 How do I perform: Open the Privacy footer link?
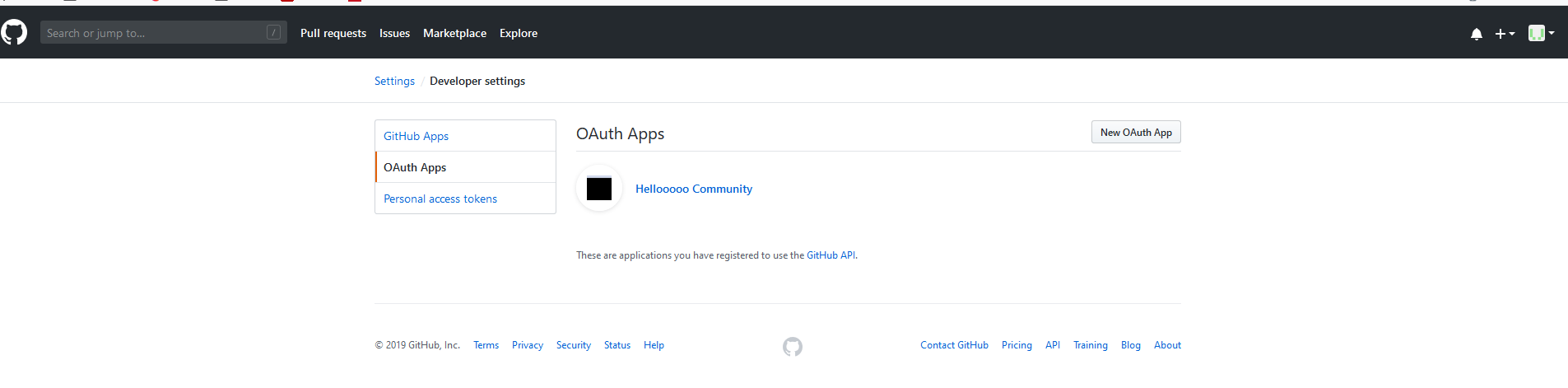pos(528,345)
